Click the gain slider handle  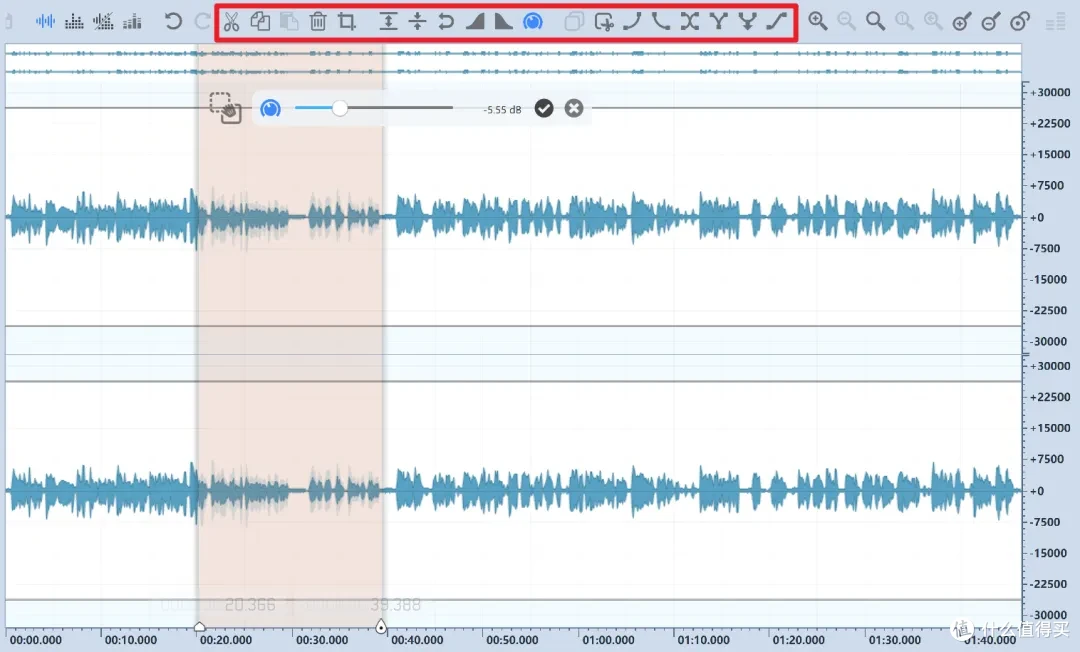click(x=340, y=108)
